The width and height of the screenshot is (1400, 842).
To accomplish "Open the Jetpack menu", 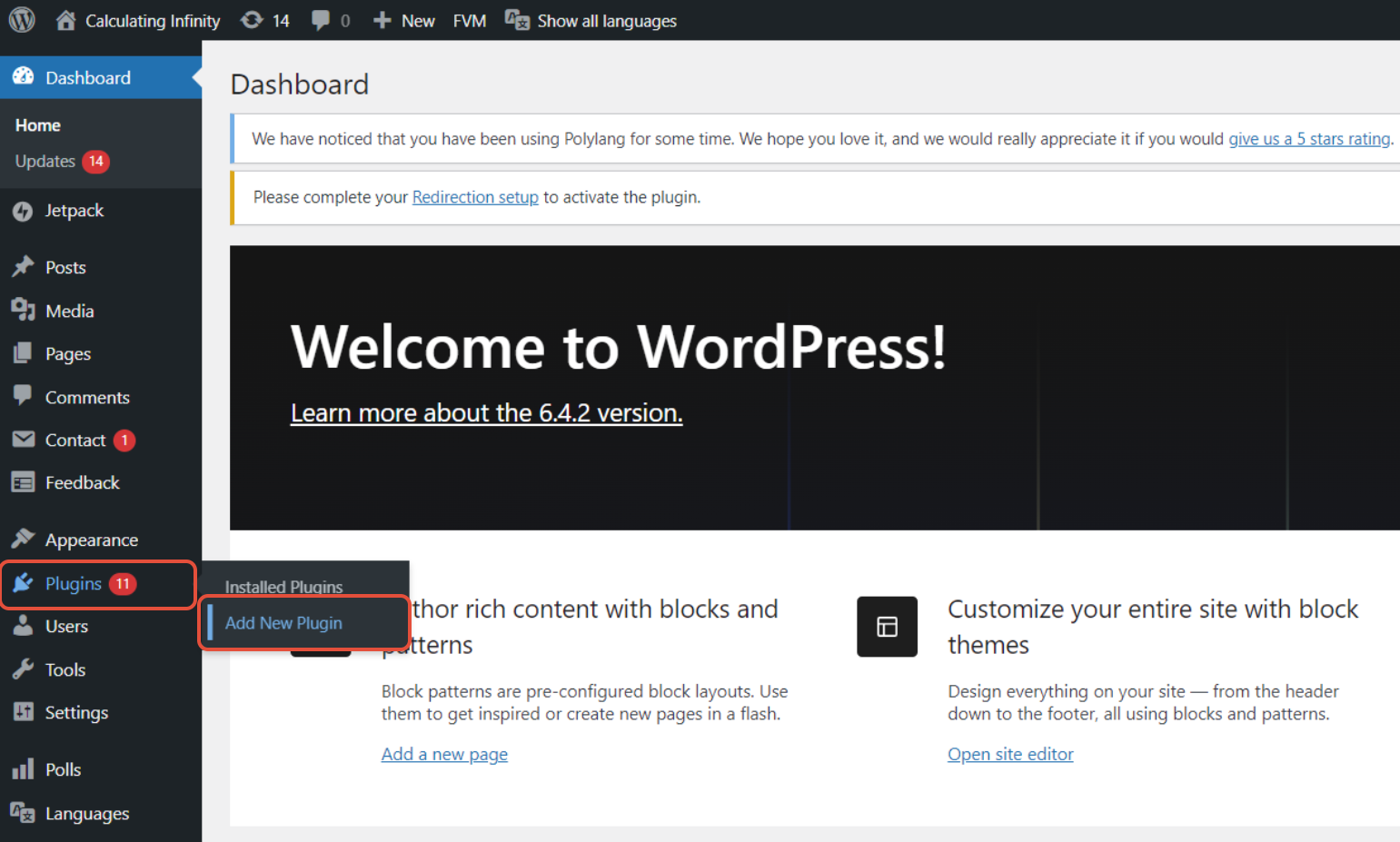I will [x=74, y=211].
